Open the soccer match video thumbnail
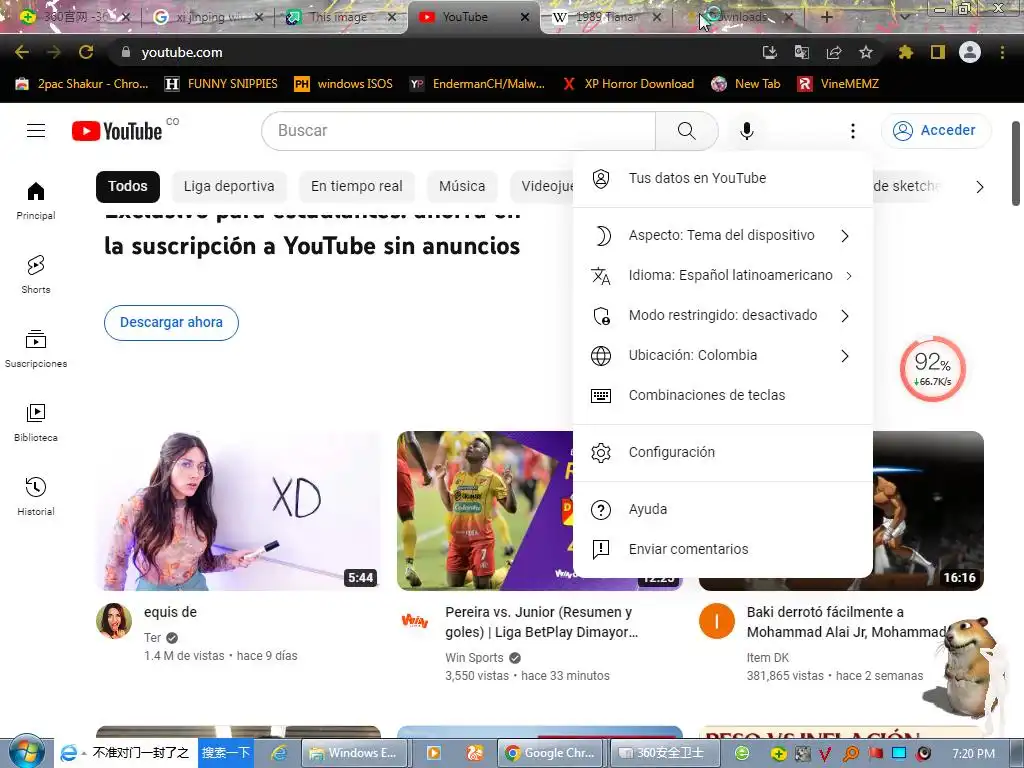The width and height of the screenshot is (1024, 768). coord(485,511)
